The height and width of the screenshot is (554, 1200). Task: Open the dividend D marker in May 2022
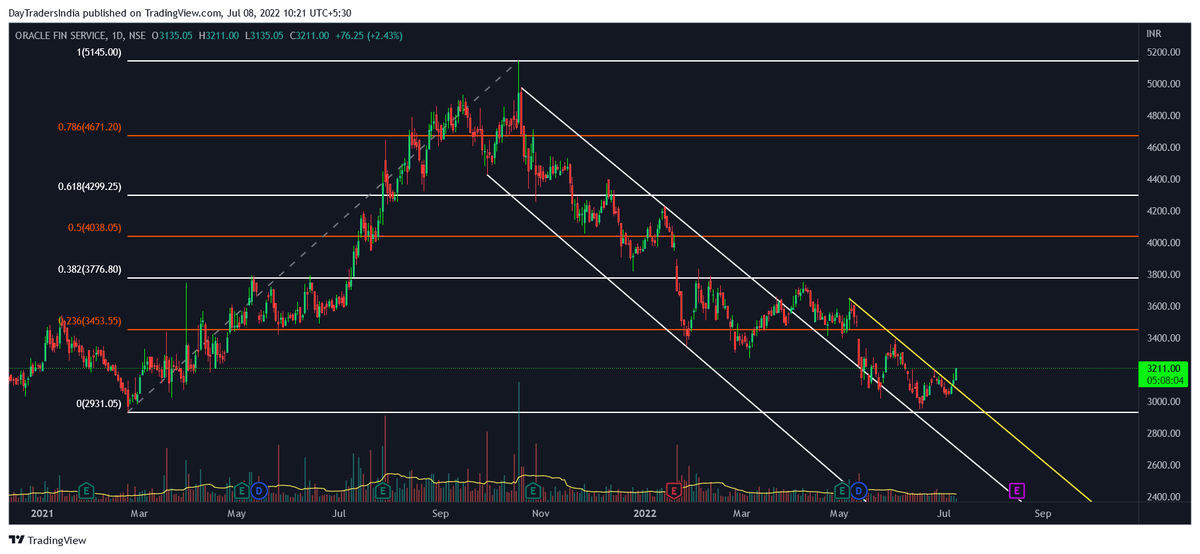(x=858, y=490)
